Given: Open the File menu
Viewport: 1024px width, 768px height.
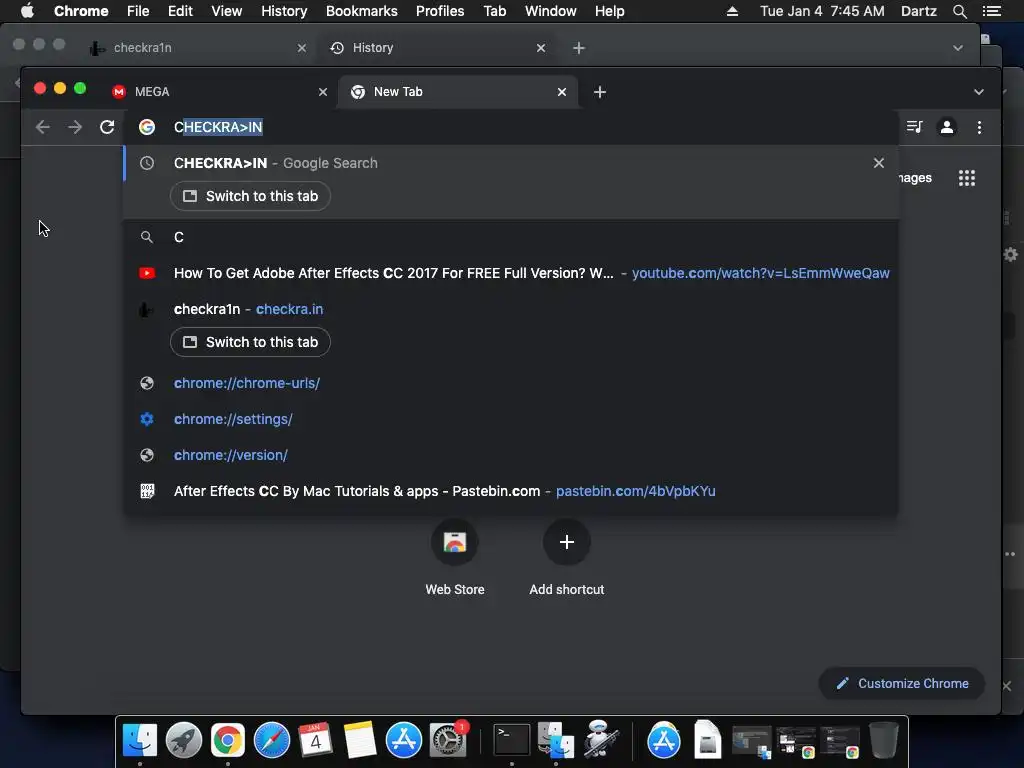Looking at the screenshot, I should click(138, 11).
